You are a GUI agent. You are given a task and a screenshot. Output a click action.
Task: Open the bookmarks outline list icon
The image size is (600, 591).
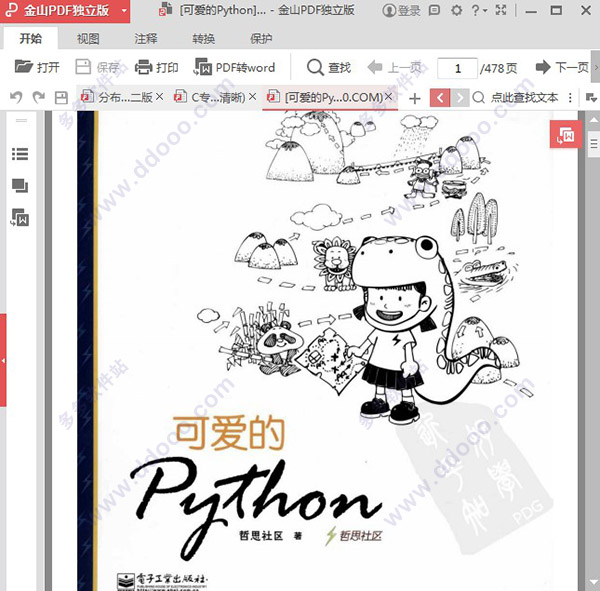coord(20,154)
